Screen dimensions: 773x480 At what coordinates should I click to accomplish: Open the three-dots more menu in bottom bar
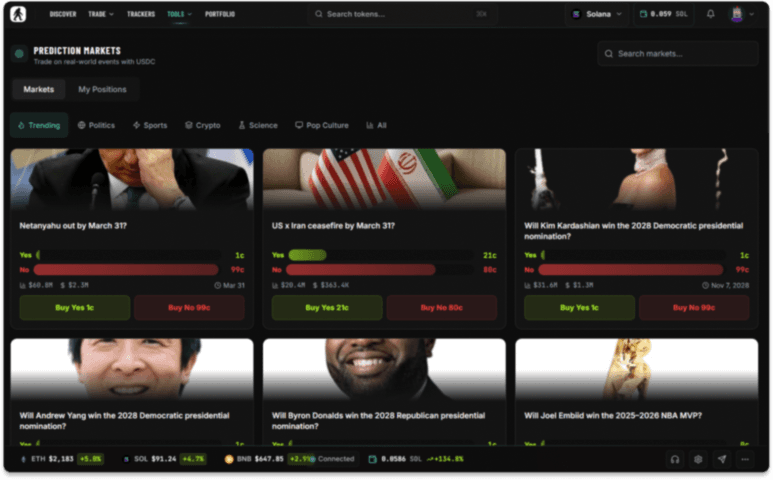pyautogui.click(x=745, y=459)
